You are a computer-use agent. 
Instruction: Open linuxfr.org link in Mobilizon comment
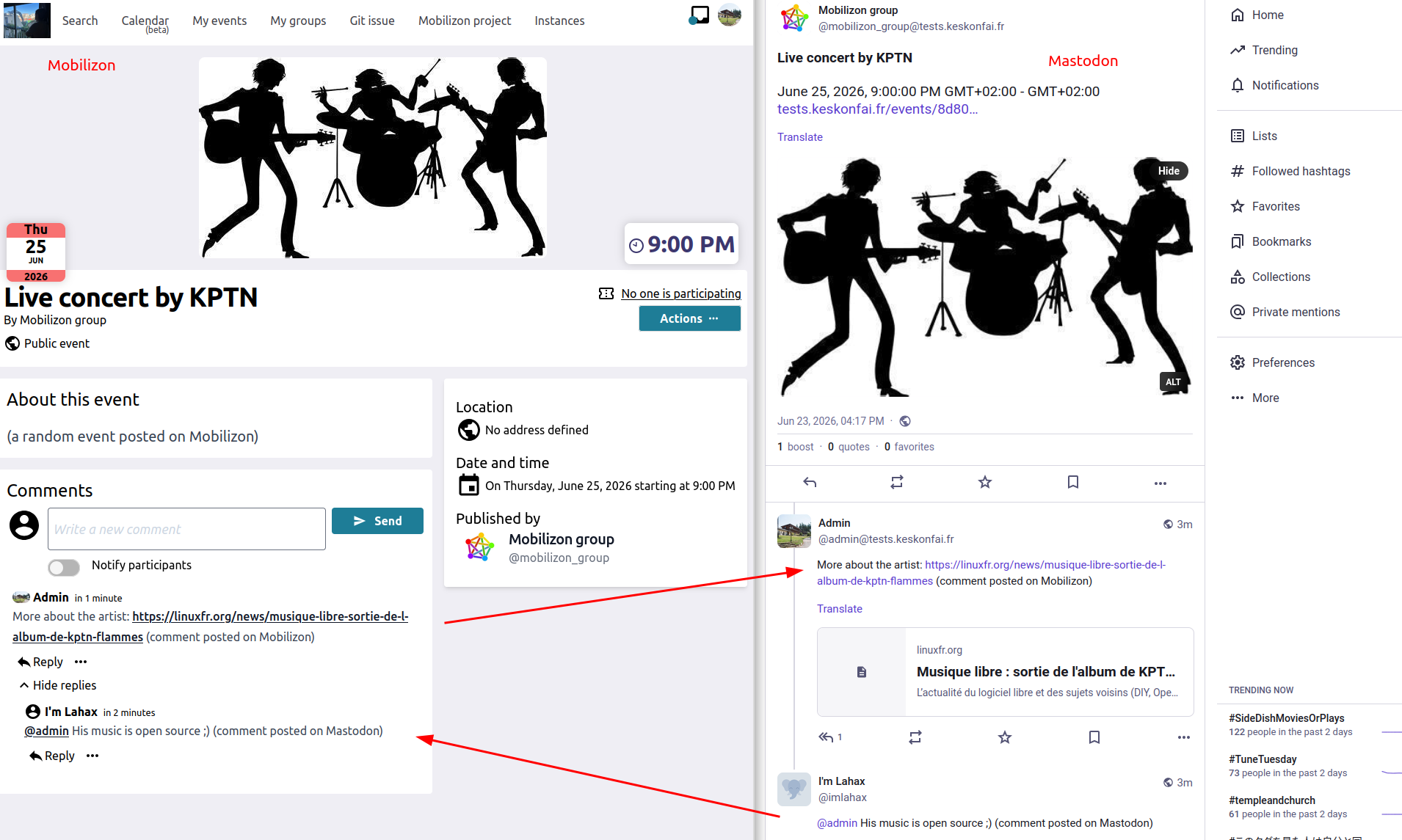[270, 617]
